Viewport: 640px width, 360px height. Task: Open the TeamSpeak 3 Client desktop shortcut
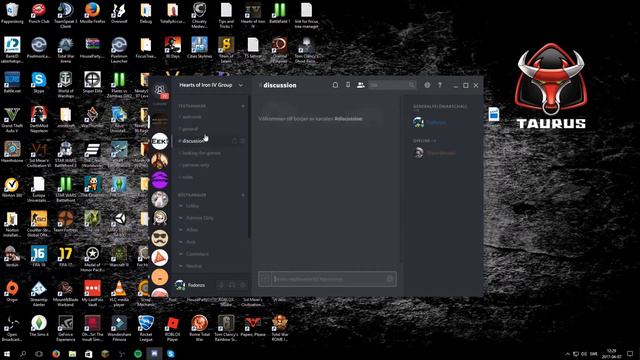[65, 16]
